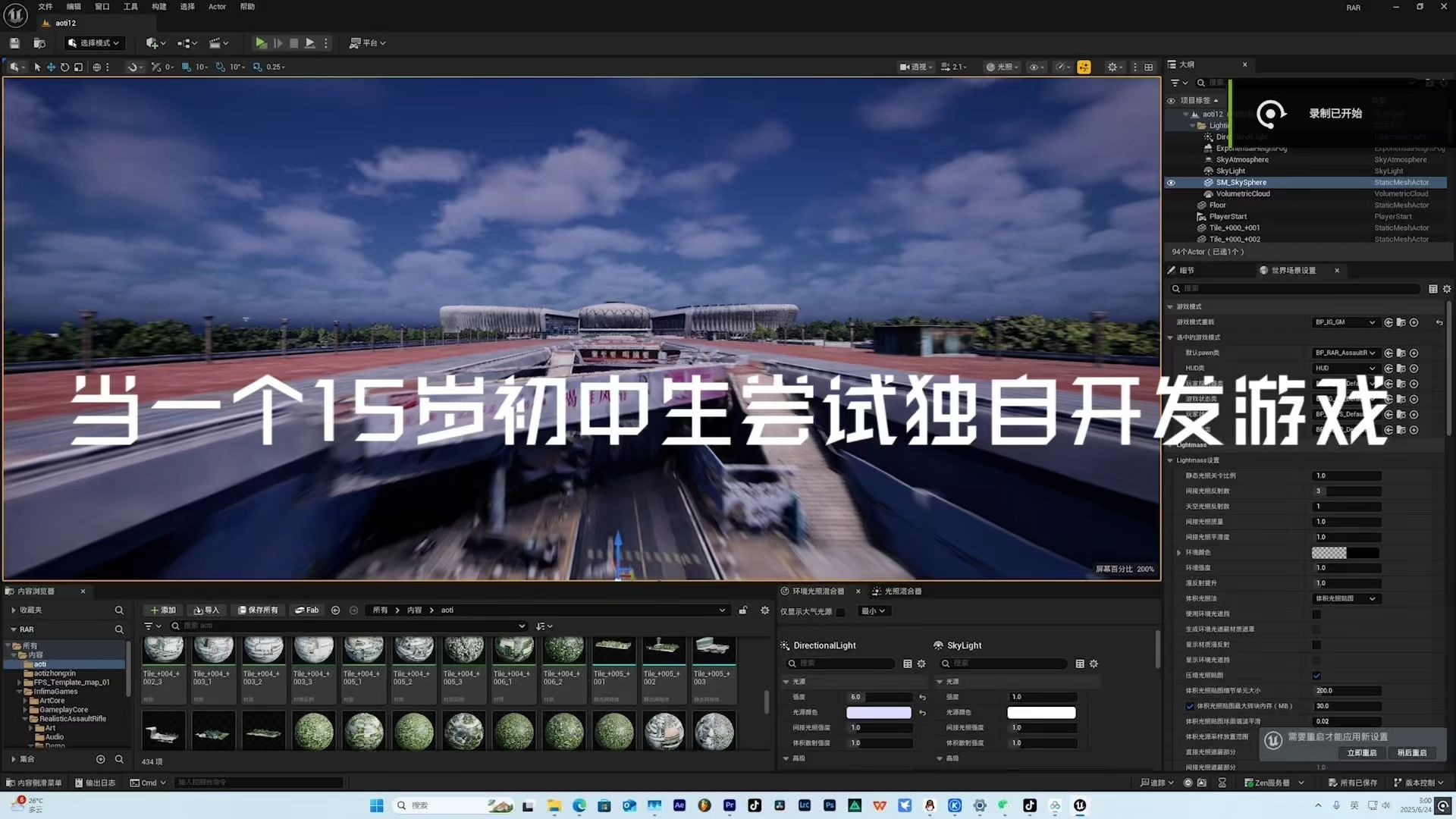Click content browser sort options icon
Viewport: 1456px width, 819px height.
pos(544,626)
